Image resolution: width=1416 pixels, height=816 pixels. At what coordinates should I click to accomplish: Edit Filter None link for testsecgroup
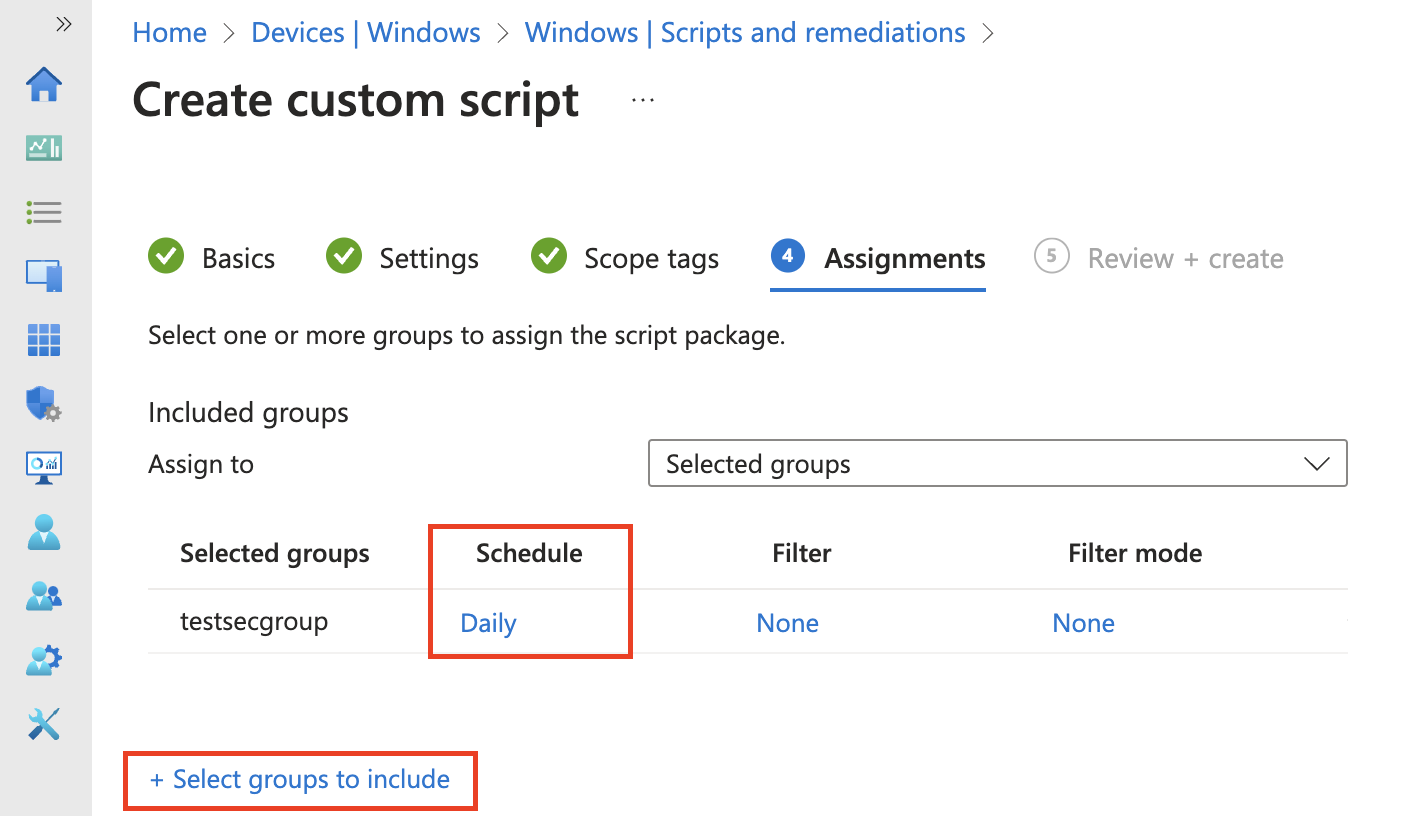[788, 623]
